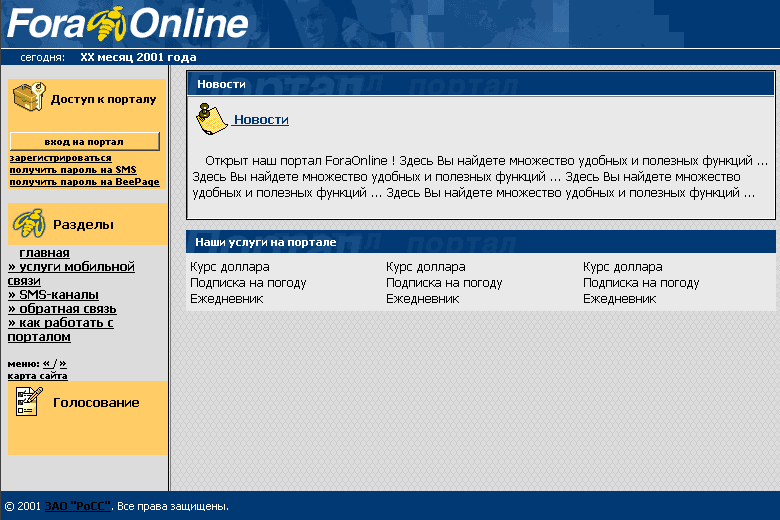This screenshot has height=520, width=780.
Task: Click Ежедневник in the middle column
Action: (x=423, y=299)
